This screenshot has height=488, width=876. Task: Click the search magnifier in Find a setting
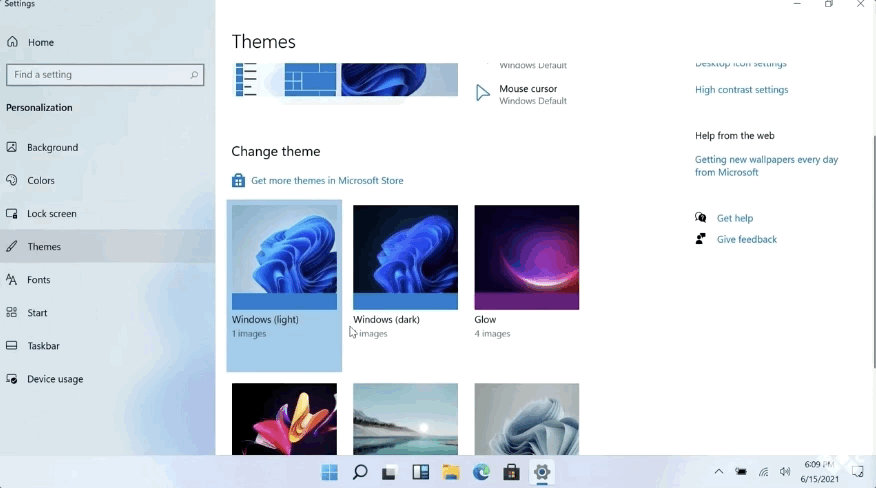(x=194, y=75)
